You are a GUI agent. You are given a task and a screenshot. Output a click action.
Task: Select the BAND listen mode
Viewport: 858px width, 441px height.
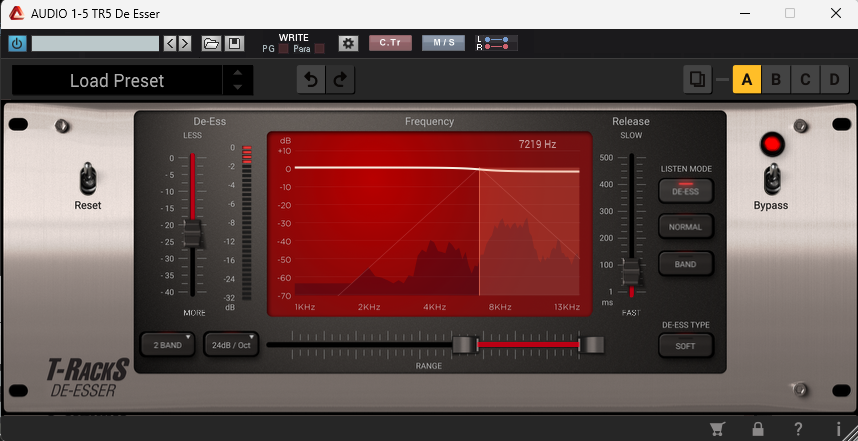(x=686, y=264)
